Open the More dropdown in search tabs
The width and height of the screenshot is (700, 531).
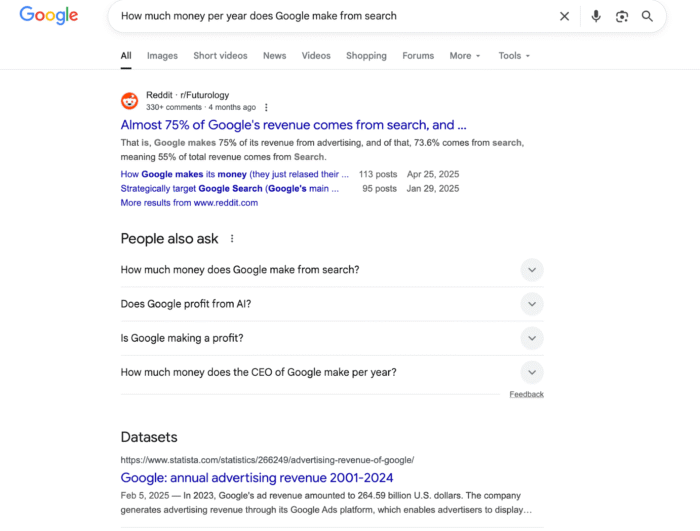(465, 56)
